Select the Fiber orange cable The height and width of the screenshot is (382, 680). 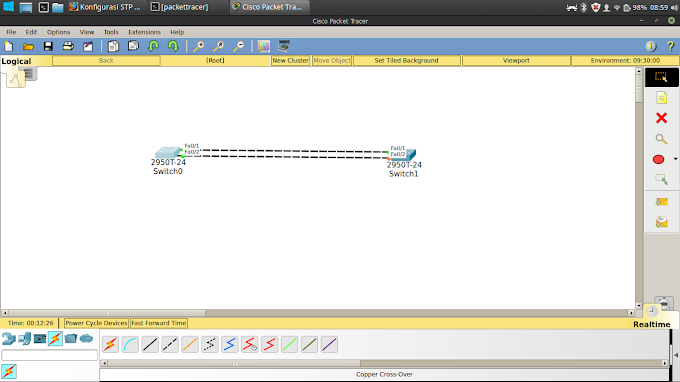190,345
